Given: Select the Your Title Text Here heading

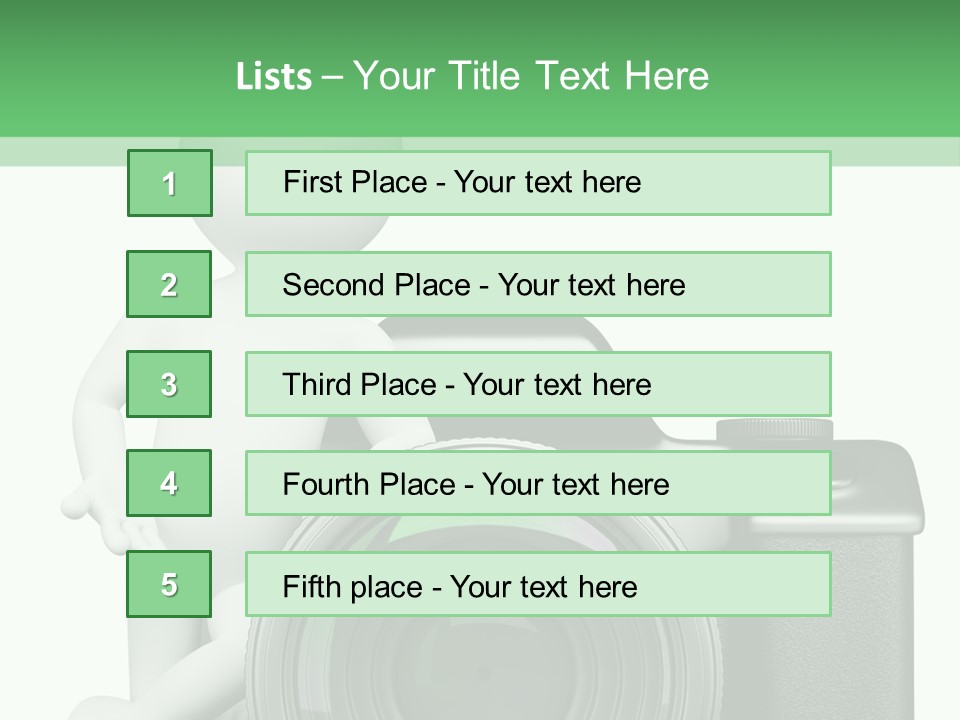Looking at the screenshot, I should 531,76.
